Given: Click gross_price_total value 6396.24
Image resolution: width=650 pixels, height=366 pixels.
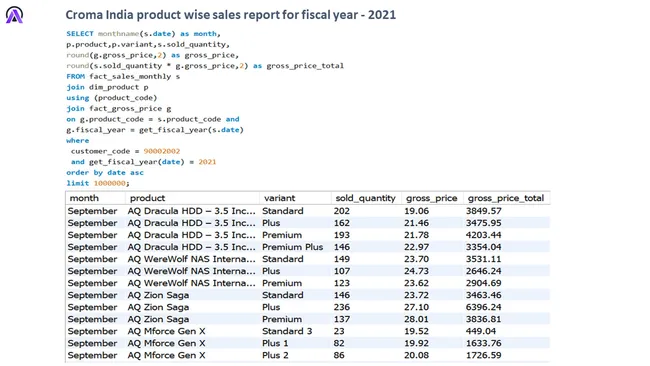Looking at the screenshot, I should [483, 307].
